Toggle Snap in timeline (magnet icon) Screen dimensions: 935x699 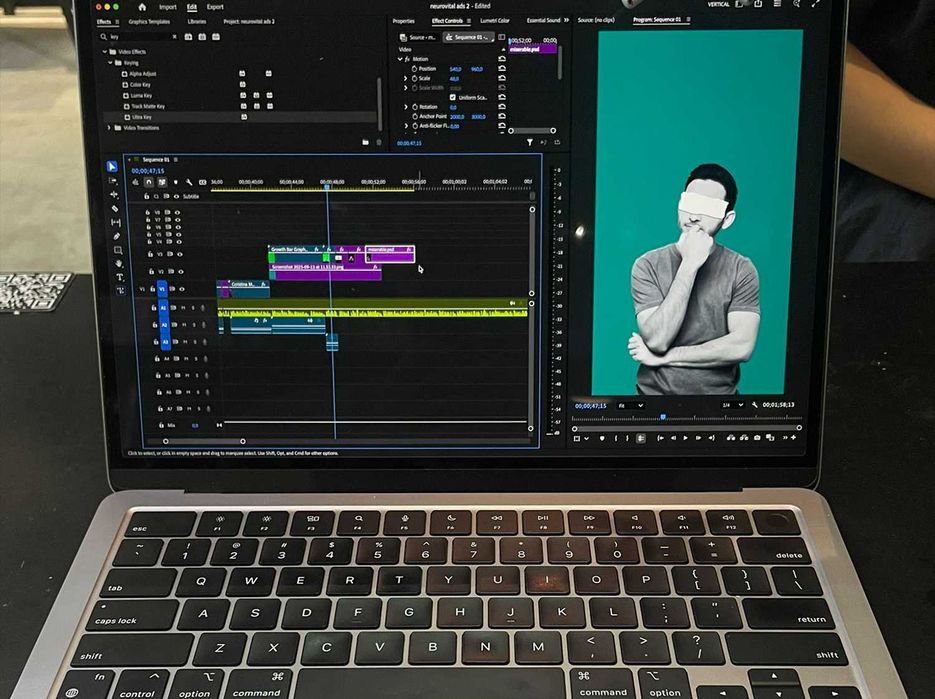[x=148, y=182]
